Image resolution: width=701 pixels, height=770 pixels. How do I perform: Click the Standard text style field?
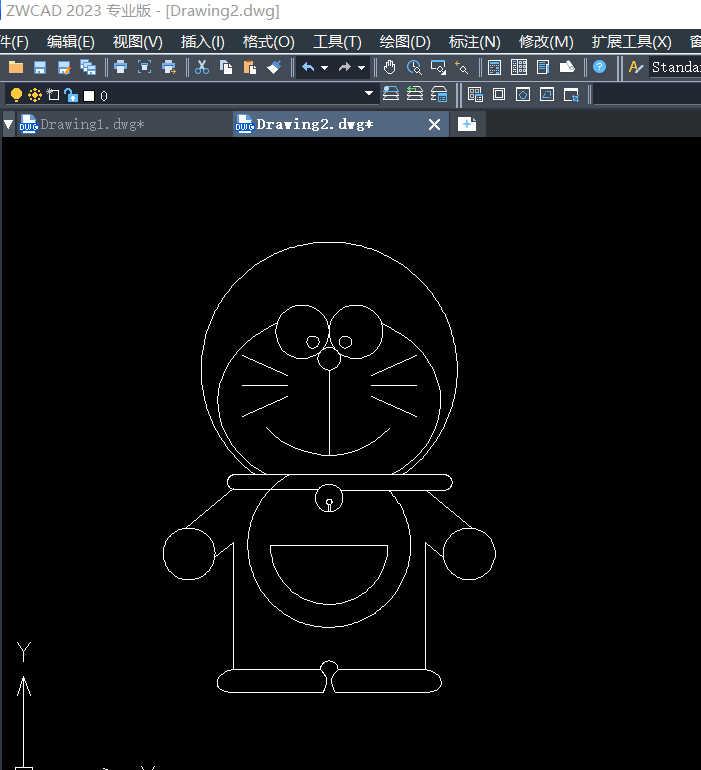click(x=675, y=67)
